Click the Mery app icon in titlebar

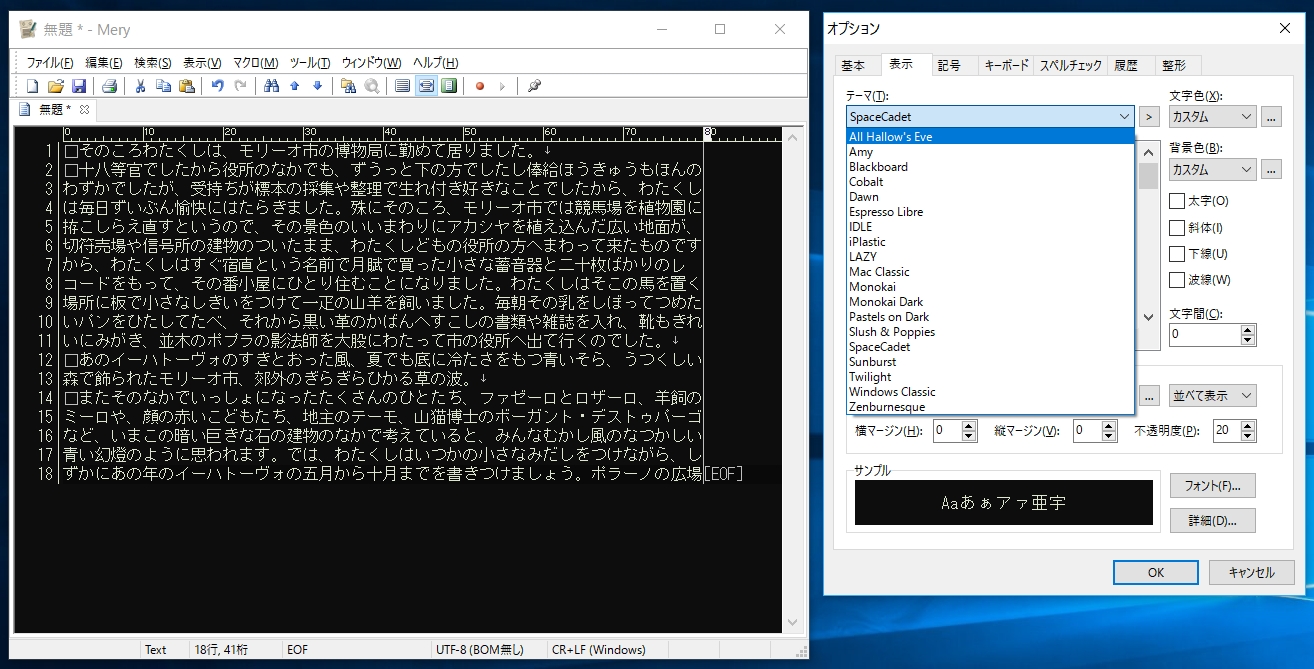point(28,30)
